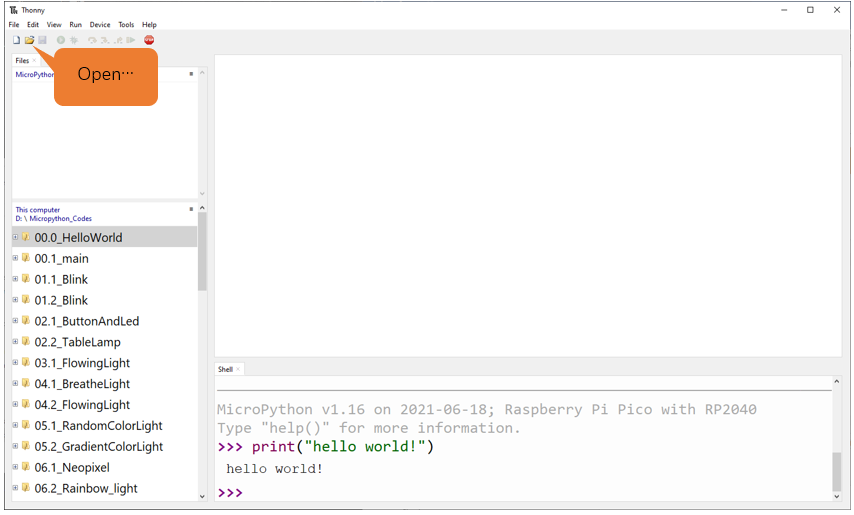Screen dimensions: 854x515
Task: Expand the 00.0_HelloWorld folder
Action: [15, 237]
